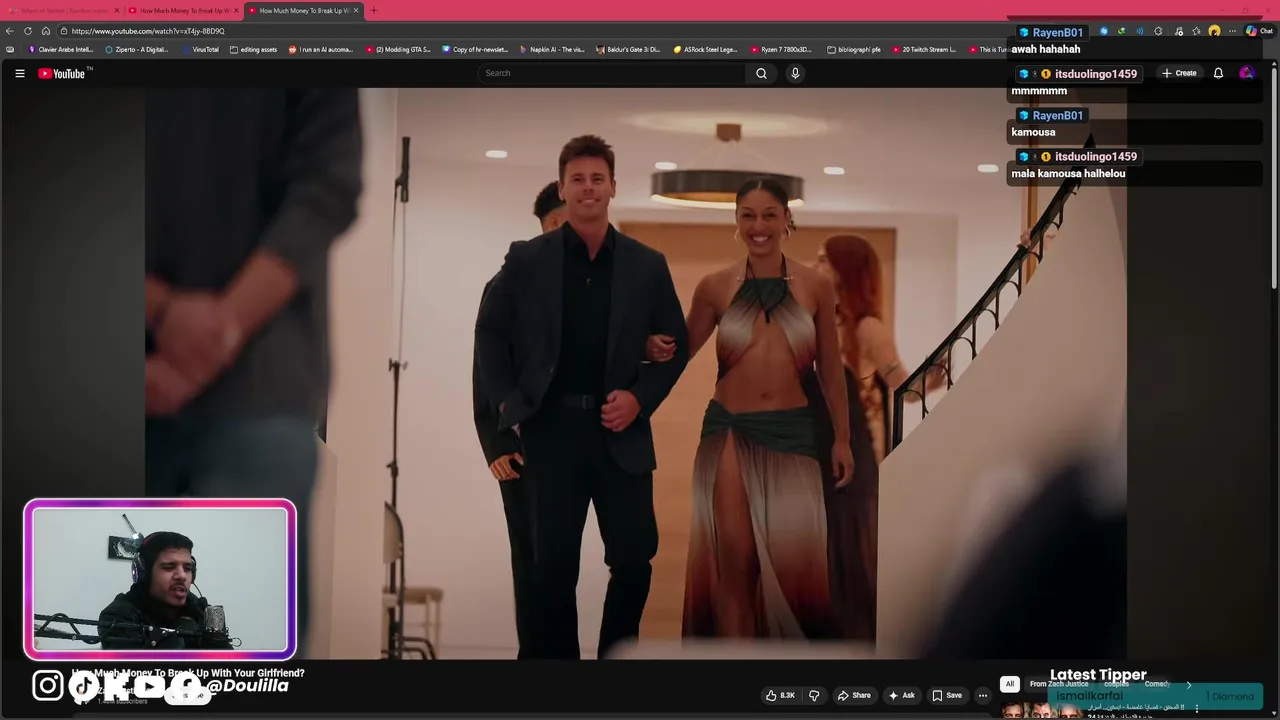Open the 'editing assets' bookmark folder
Screen dimensions: 1280x720
(253, 49)
